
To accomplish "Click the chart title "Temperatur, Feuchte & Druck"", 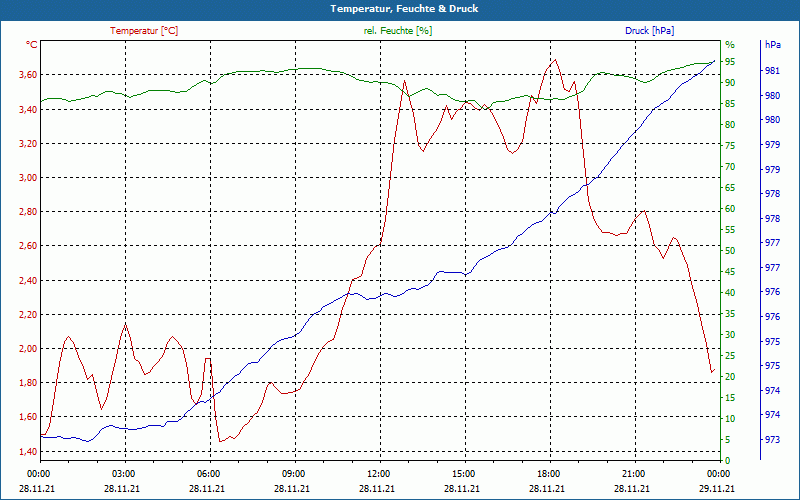I will tap(404, 9).
